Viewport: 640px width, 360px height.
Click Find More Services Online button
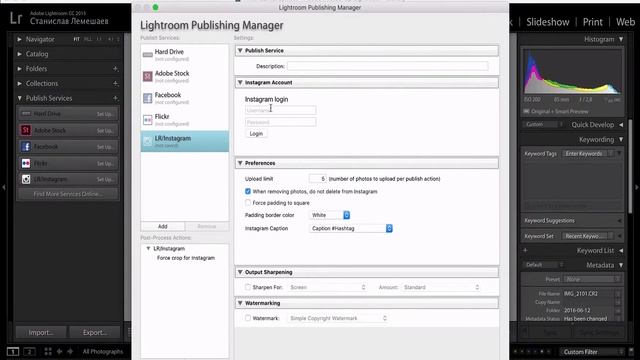(68, 194)
